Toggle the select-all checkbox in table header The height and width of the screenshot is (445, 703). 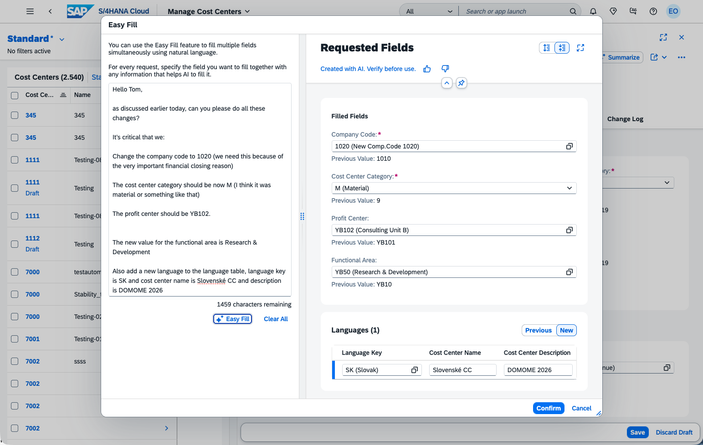coord(15,95)
